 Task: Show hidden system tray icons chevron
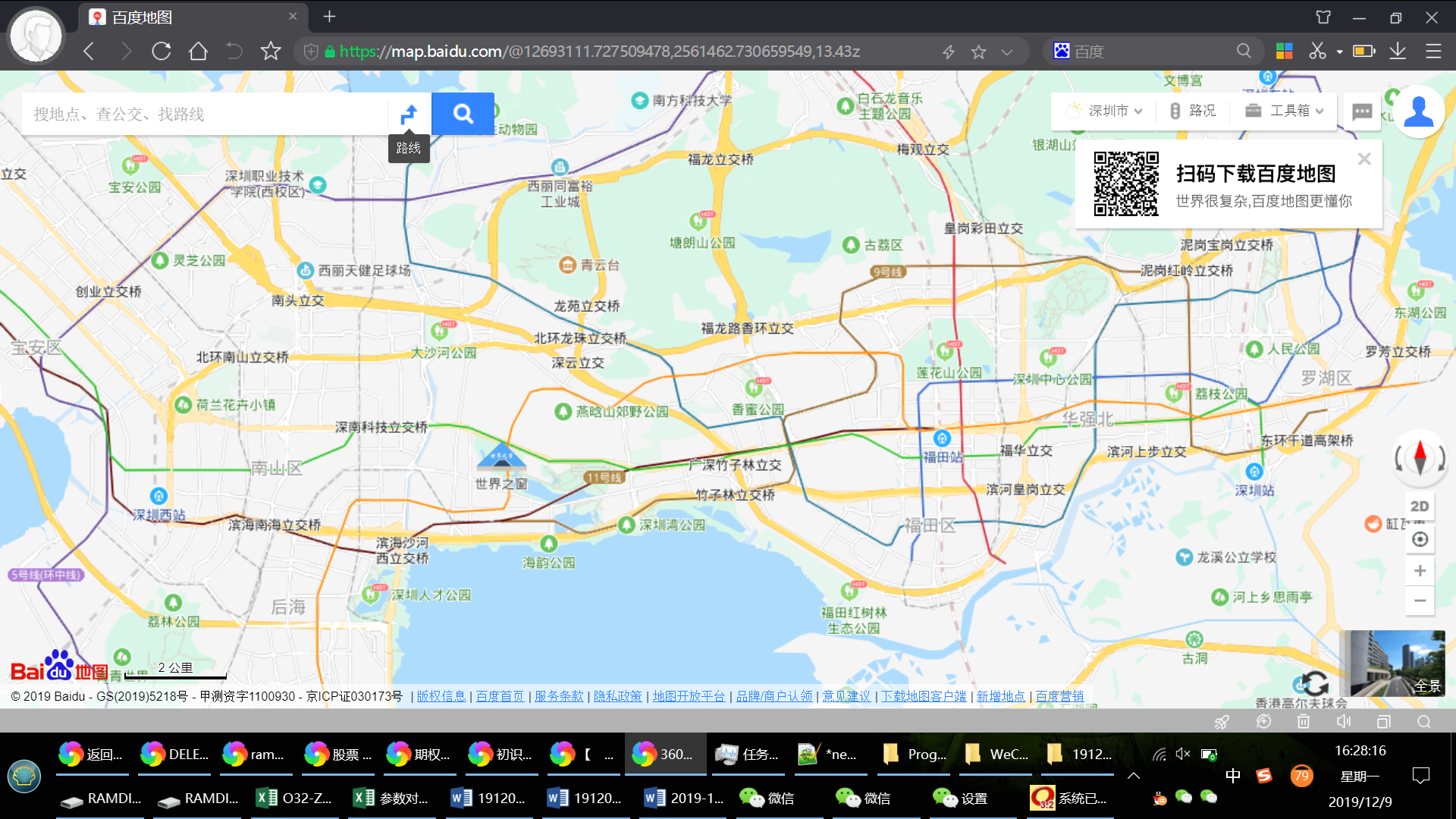pos(1134,775)
